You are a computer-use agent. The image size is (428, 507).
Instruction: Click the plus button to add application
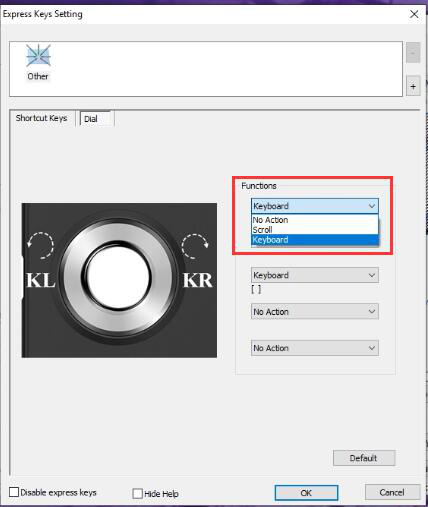(x=413, y=86)
